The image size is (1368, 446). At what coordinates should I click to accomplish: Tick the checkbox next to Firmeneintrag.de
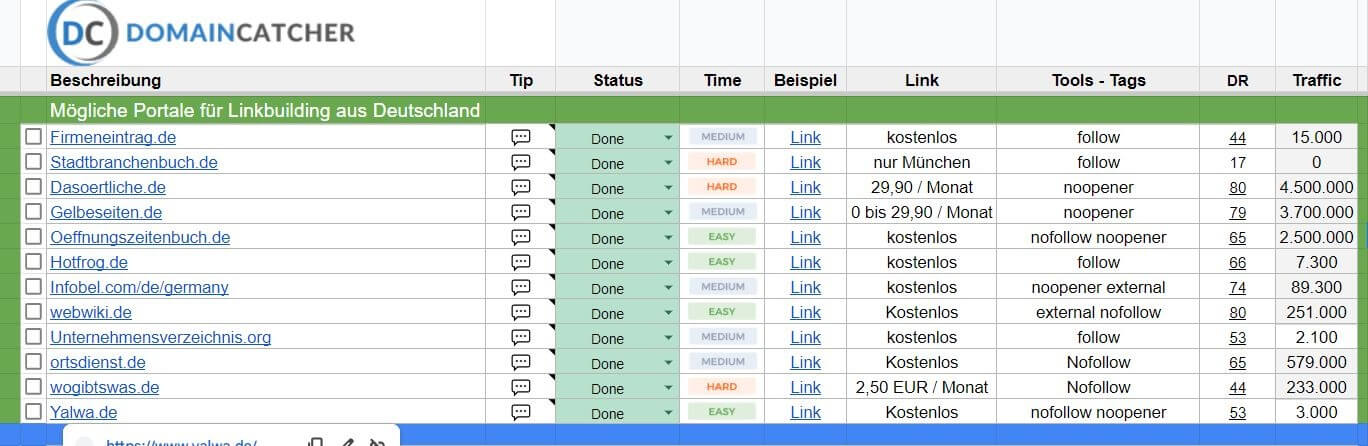(34, 137)
